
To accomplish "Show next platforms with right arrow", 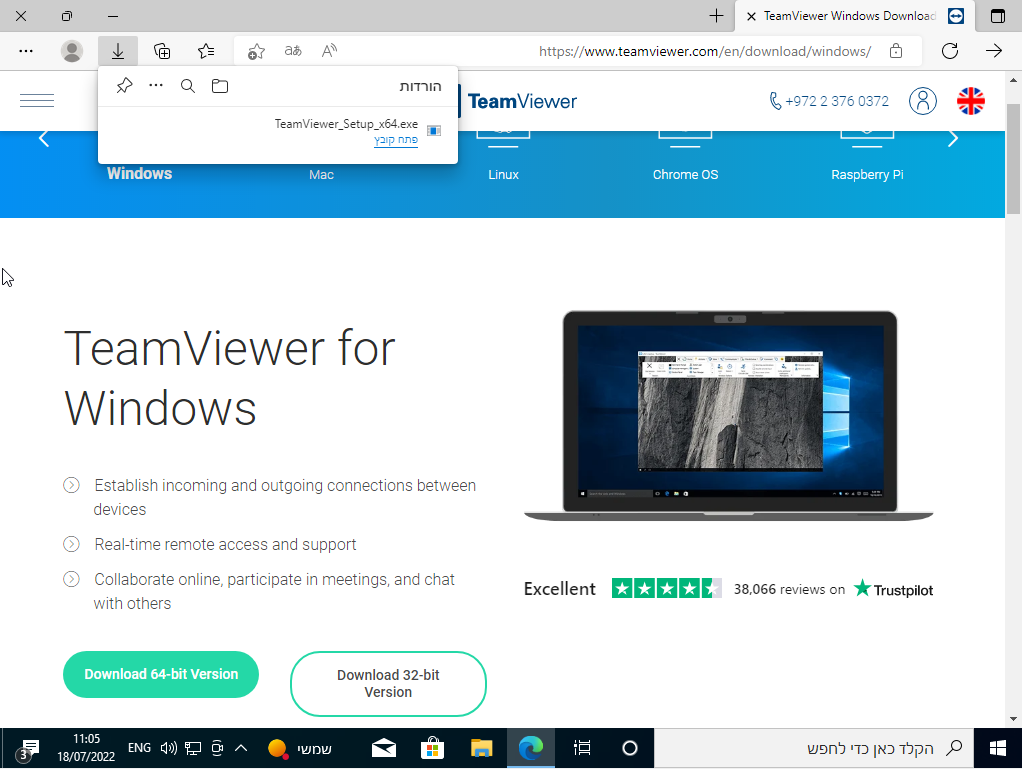I will tap(953, 138).
